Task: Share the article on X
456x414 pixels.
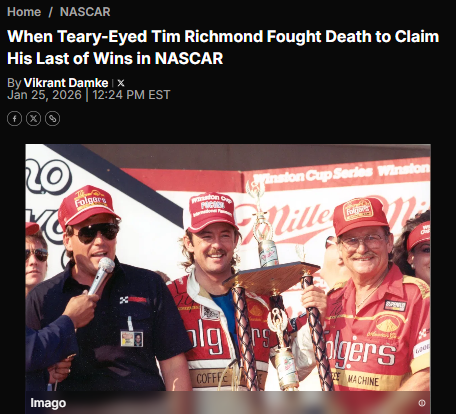Action: coord(33,119)
